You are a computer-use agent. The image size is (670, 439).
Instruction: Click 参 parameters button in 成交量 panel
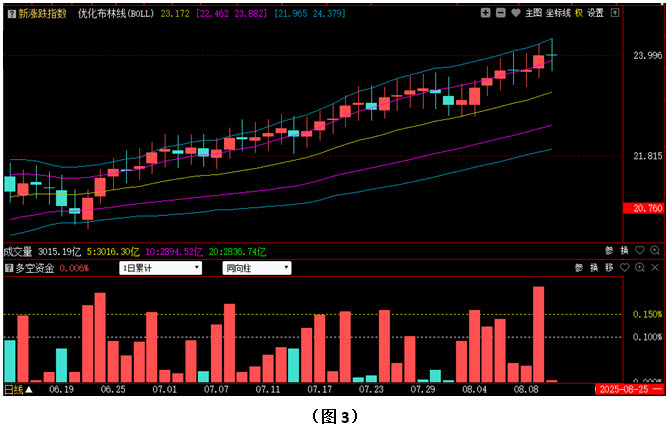[609, 251]
